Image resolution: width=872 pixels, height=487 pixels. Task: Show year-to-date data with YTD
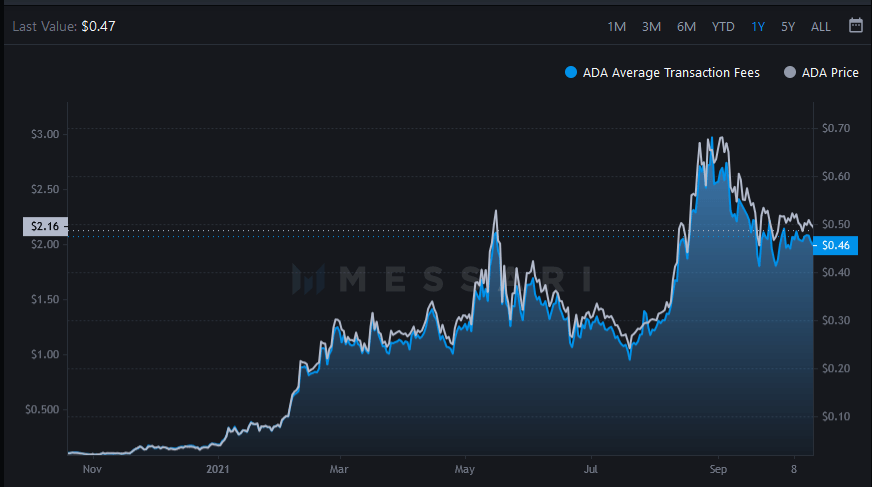click(723, 26)
